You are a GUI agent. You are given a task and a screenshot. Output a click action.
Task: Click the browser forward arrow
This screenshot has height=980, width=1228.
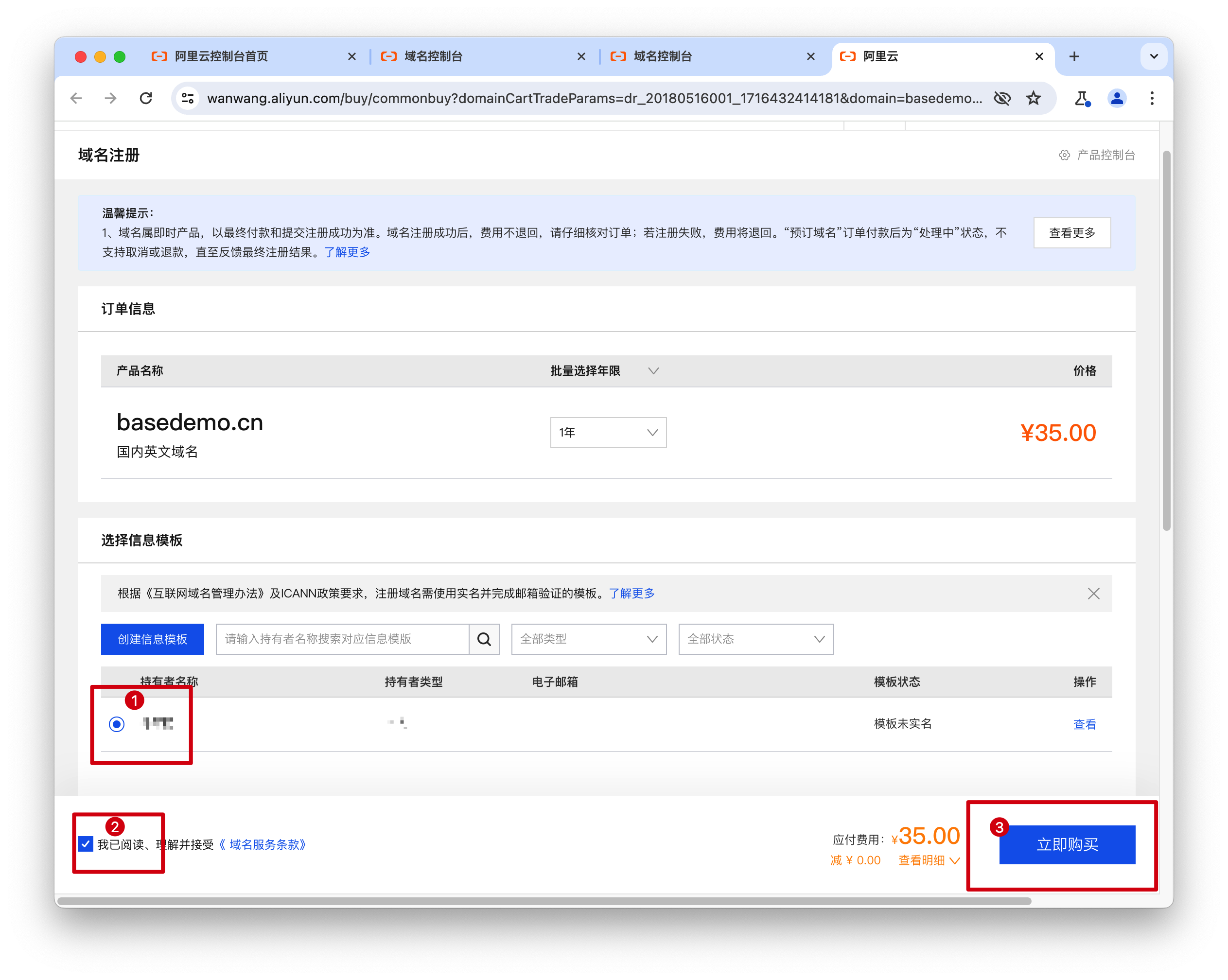tap(111, 99)
